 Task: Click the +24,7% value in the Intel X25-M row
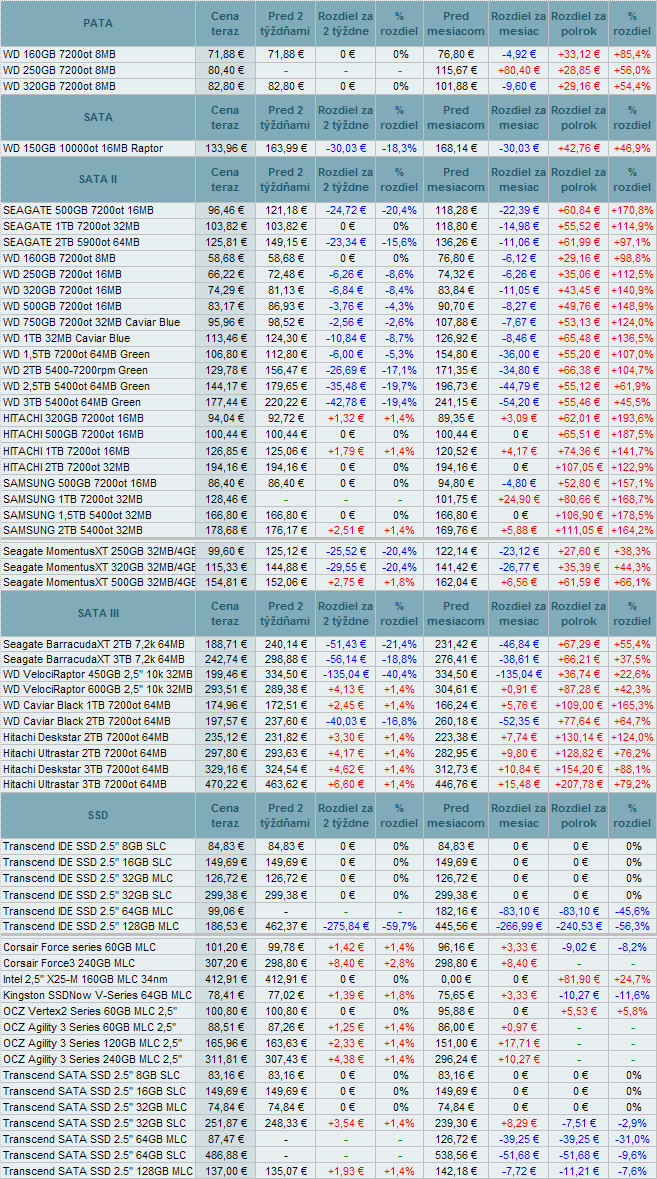tap(631, 978)
